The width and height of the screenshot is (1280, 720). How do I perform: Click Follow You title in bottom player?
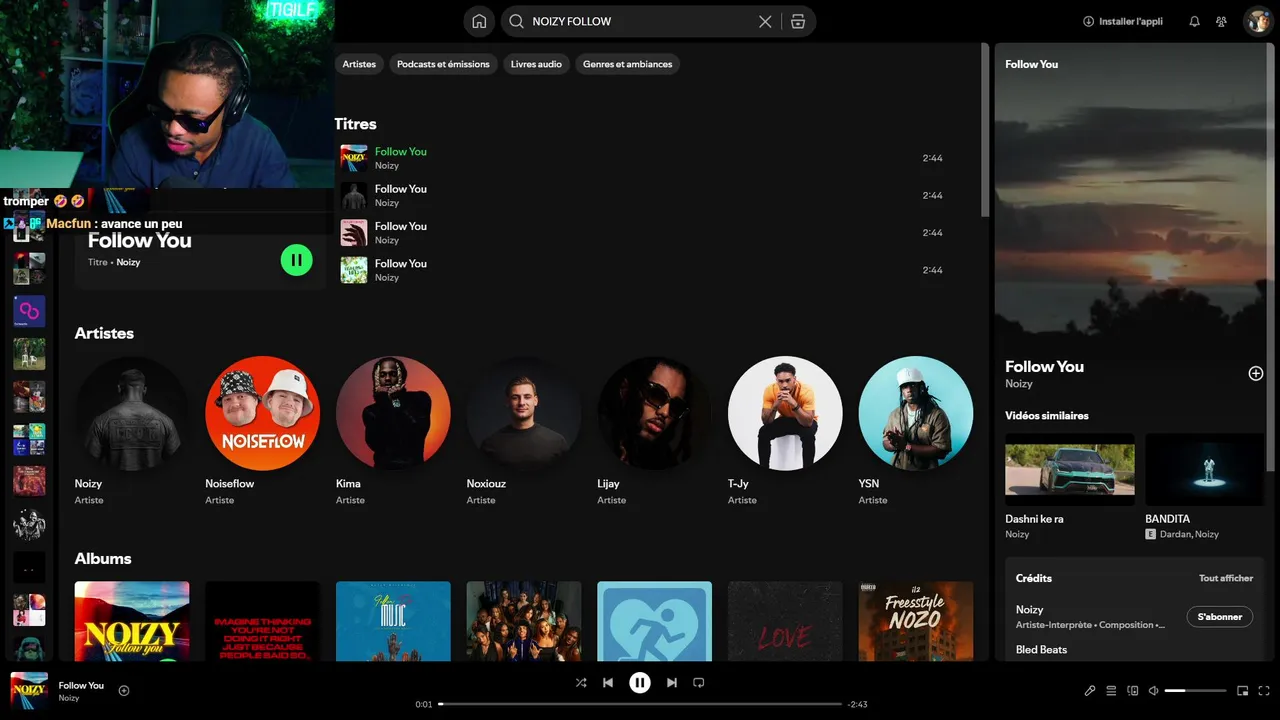click(x=81, y=685)
